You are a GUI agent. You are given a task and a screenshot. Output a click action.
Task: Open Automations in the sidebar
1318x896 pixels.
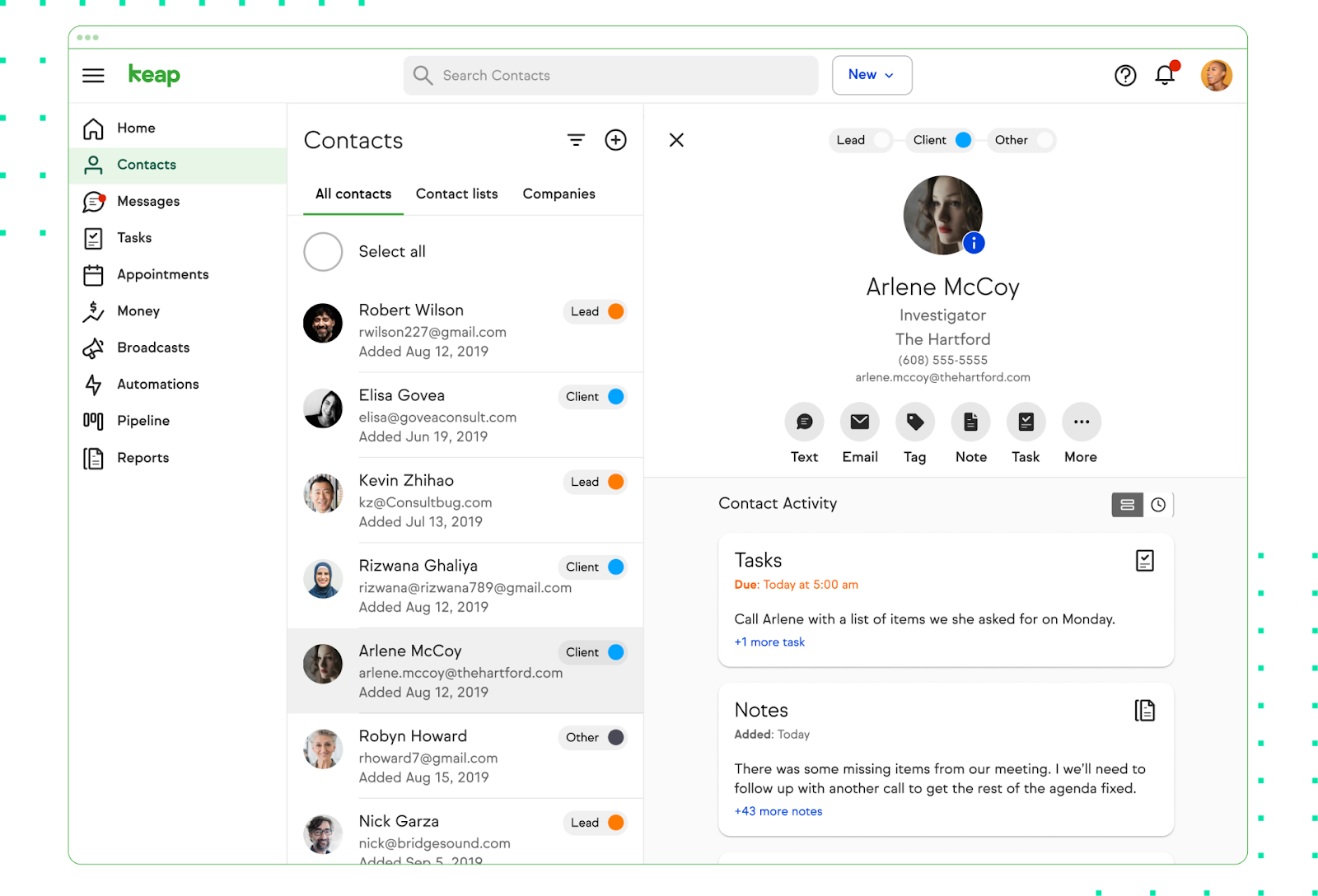click(178, 385)
